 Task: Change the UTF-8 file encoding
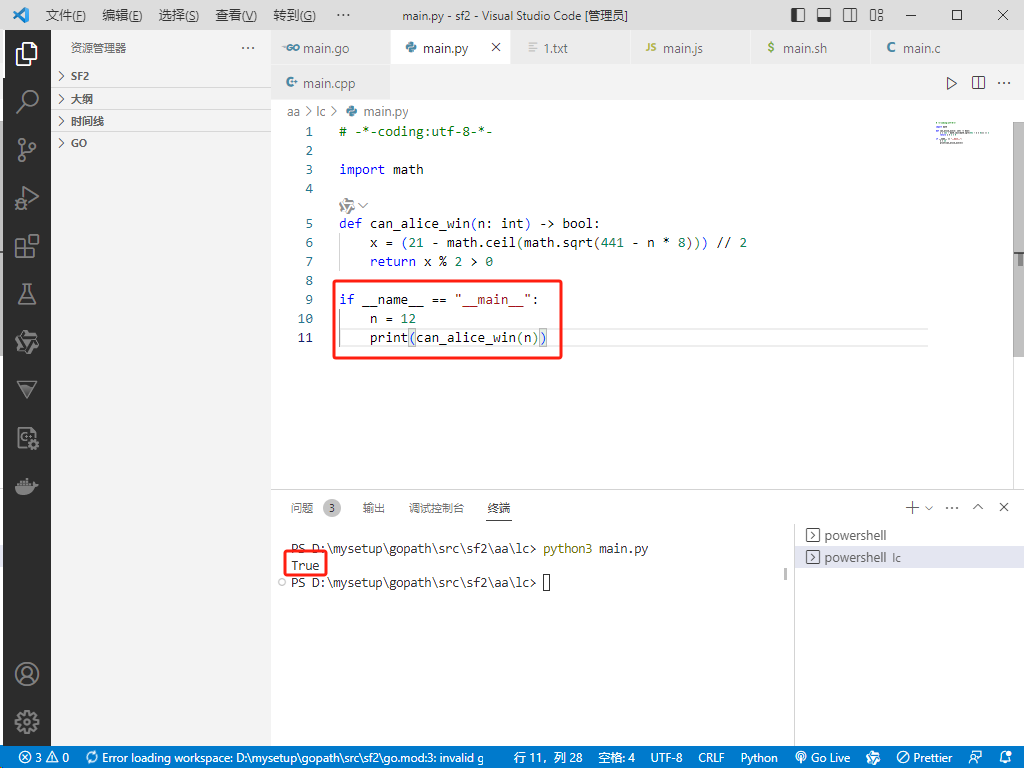point(666,758)
